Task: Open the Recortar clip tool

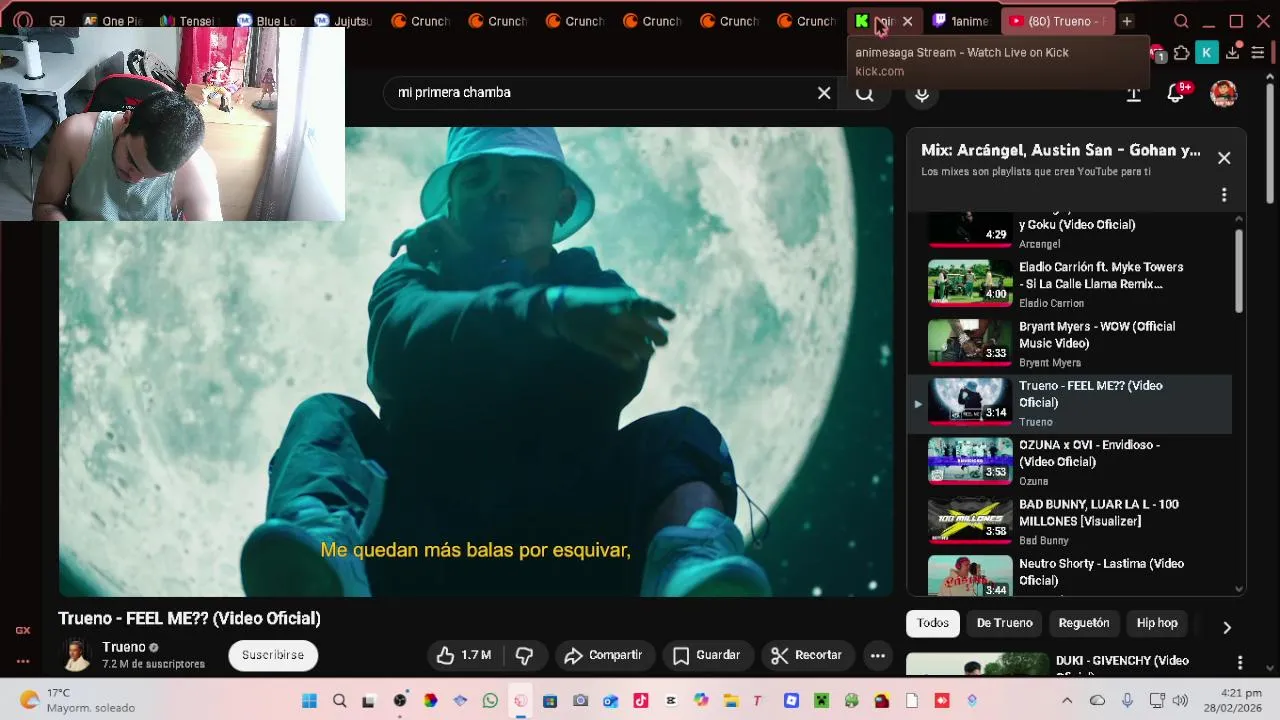Action: pyautogui.click(x=806, y=655)
